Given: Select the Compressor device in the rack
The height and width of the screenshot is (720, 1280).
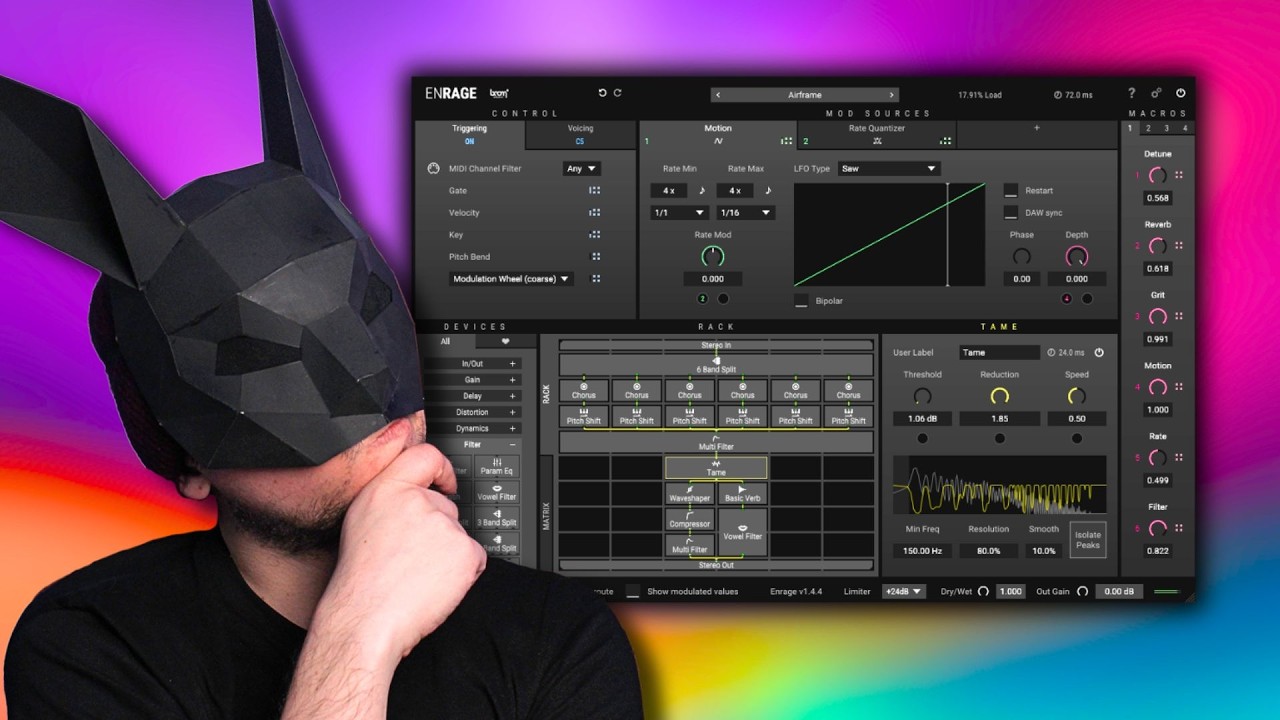Looking at the screenshot, I should point(689,519).
